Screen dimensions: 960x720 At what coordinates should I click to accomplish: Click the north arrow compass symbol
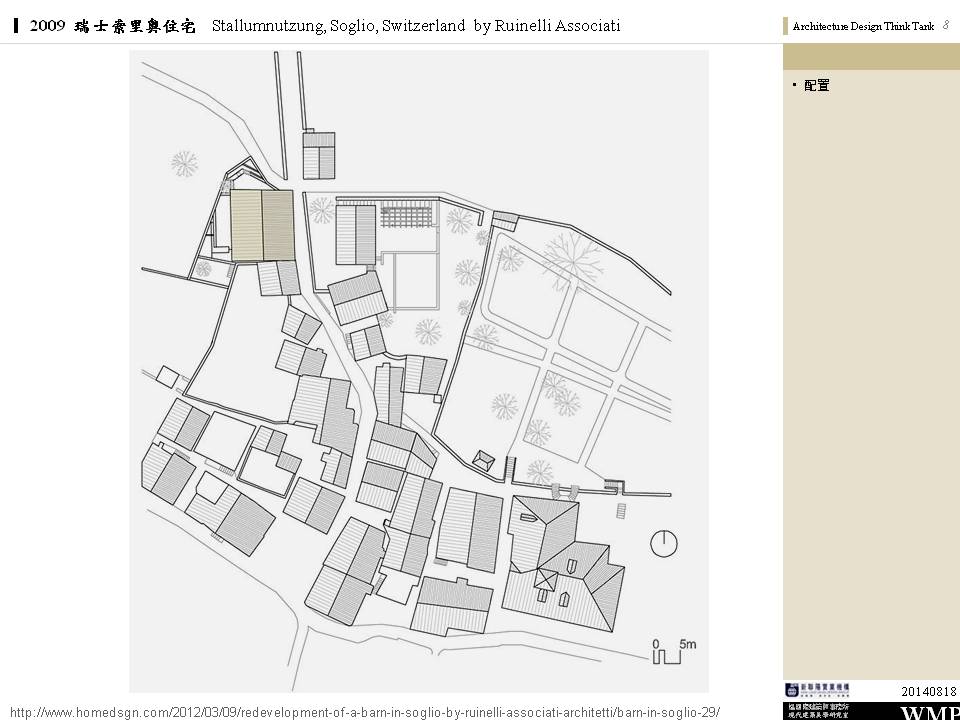point(664,544)
